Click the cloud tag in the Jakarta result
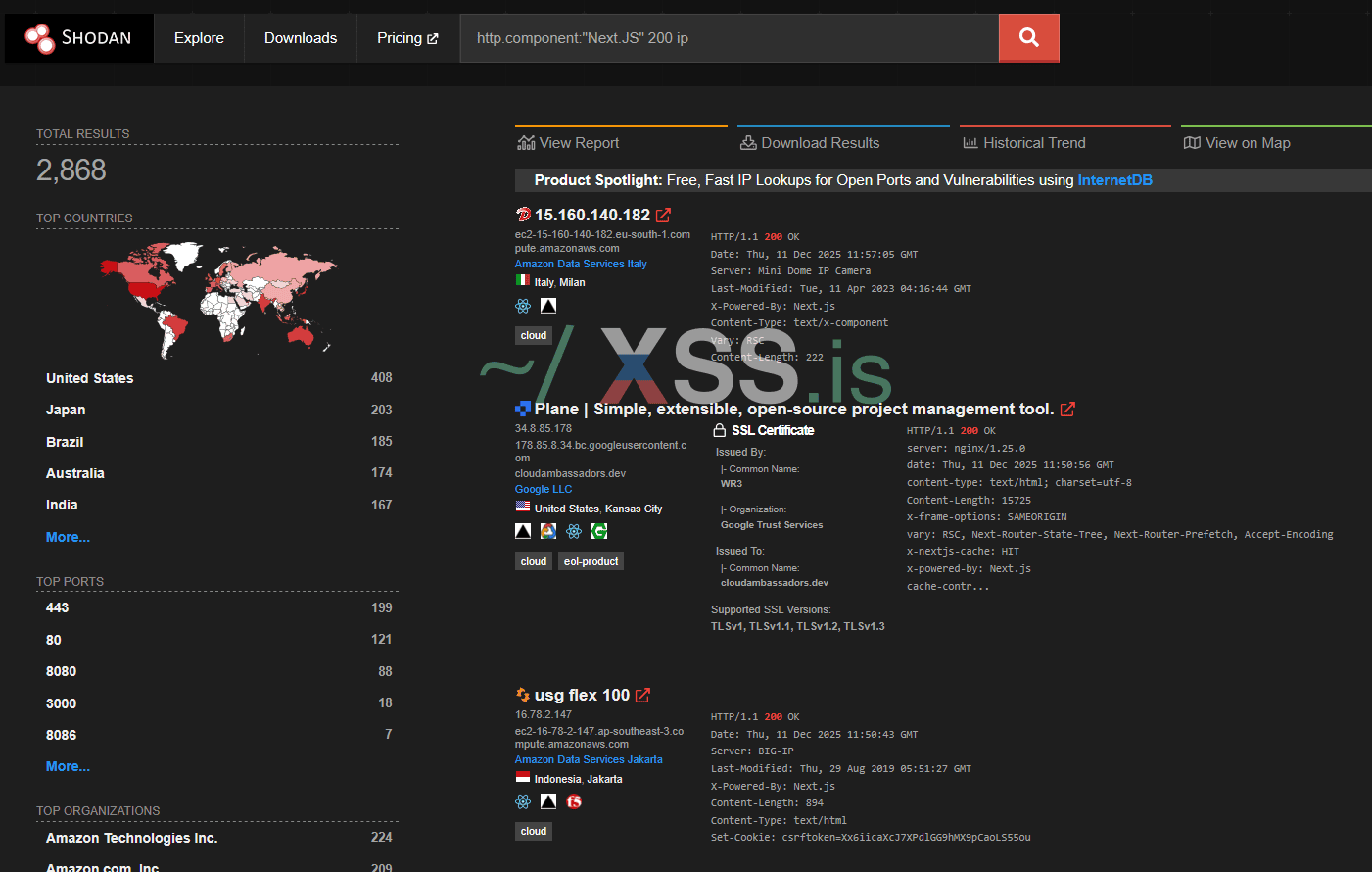Image resolution: width=1372 pixels, height=872 pixels. click(x=534, y=831)
